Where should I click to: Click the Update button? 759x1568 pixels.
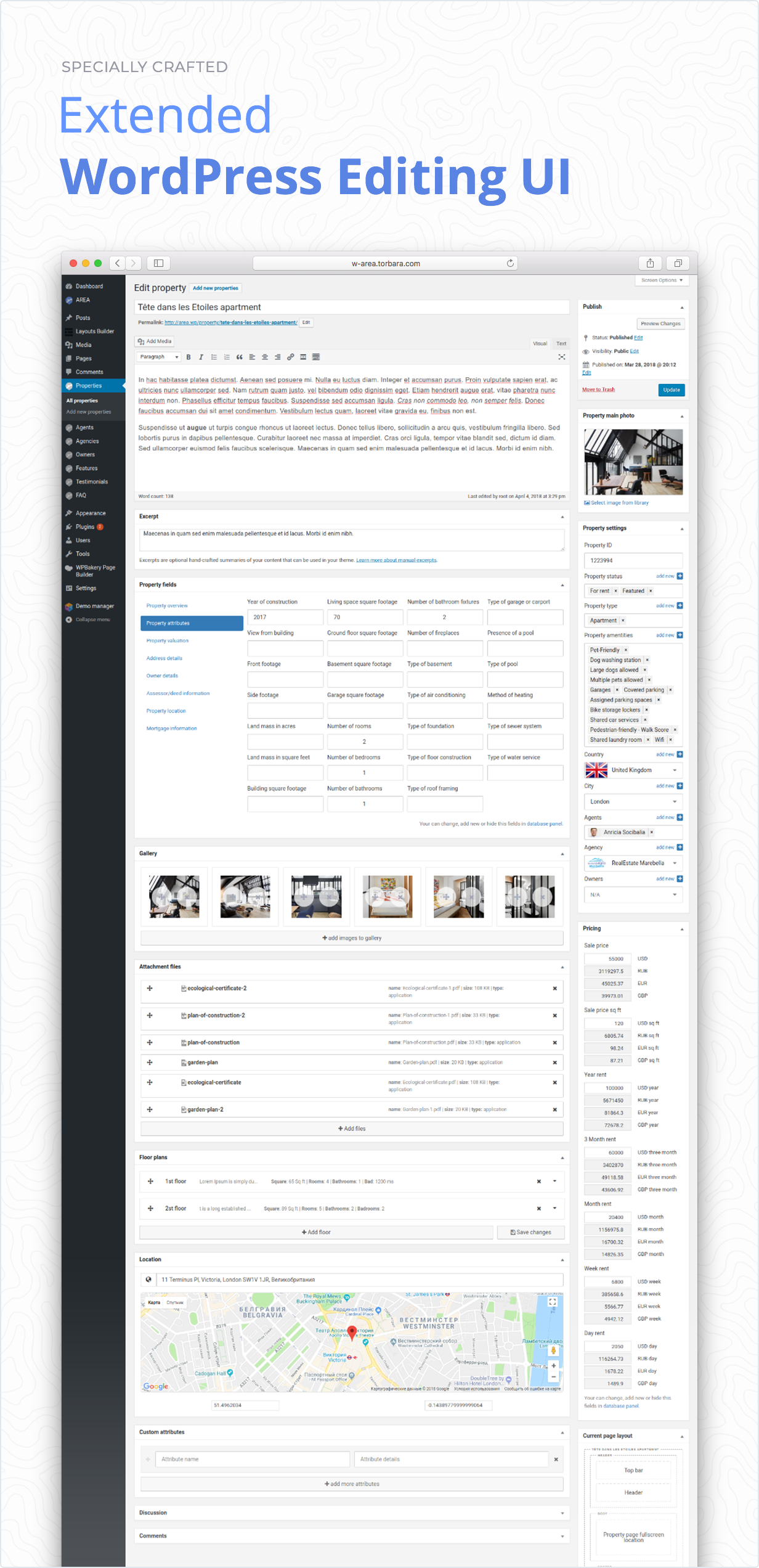tap(672, 390)
